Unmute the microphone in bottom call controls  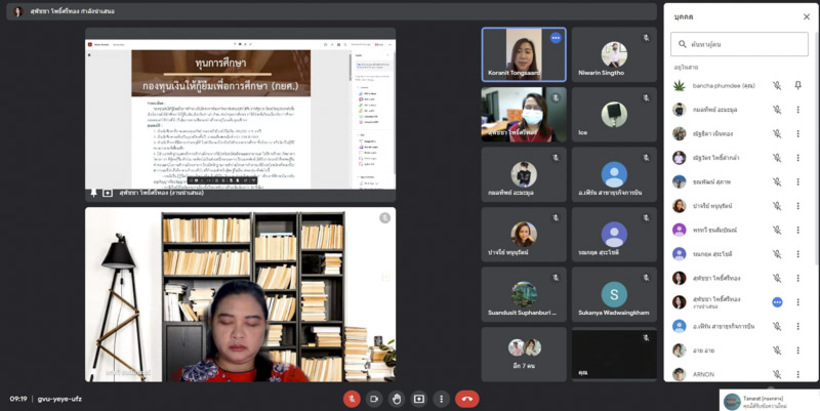tap(352, 399)
